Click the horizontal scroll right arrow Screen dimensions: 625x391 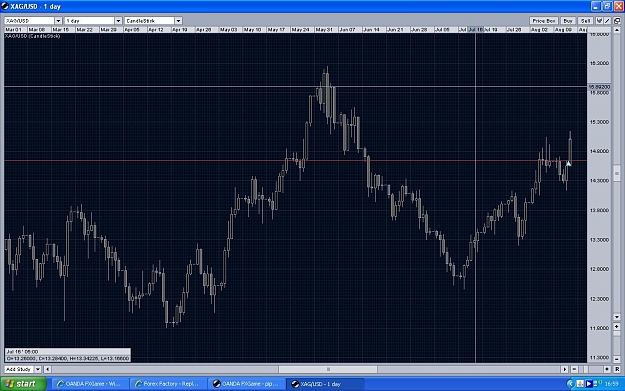click(564, 369)
